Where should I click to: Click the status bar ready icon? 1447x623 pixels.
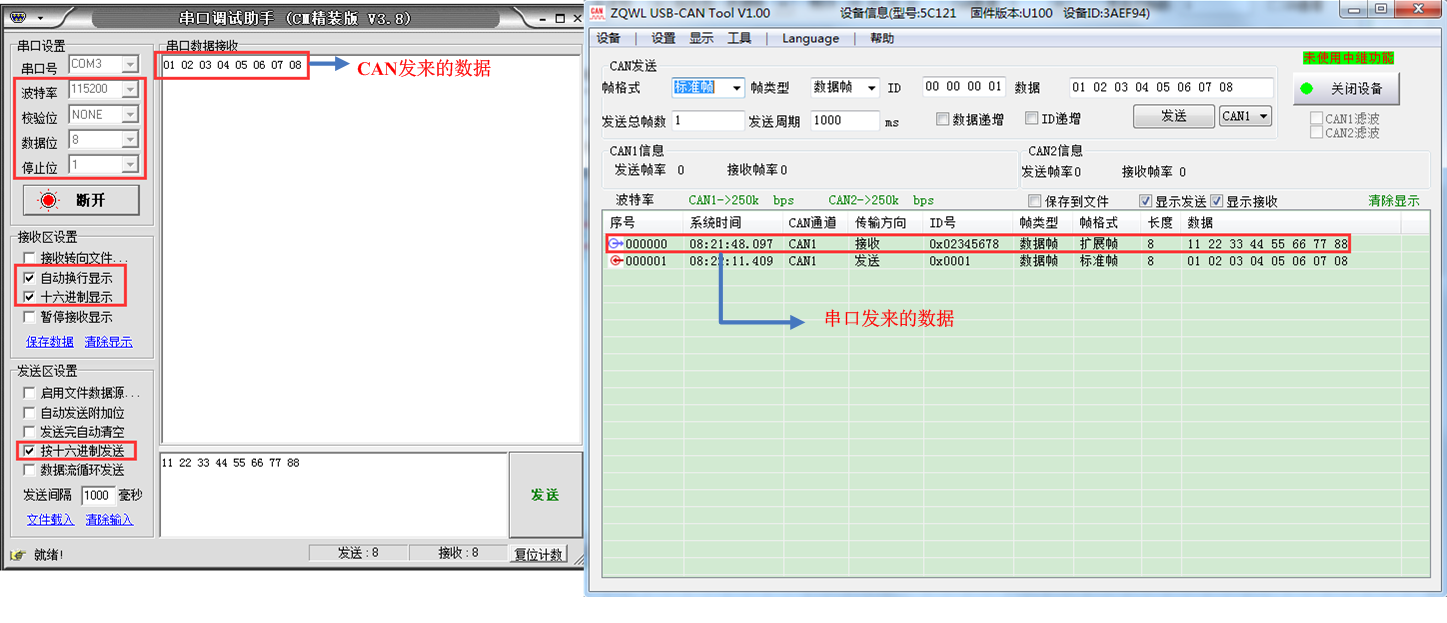pyautogui.click(x=17, y=554)
